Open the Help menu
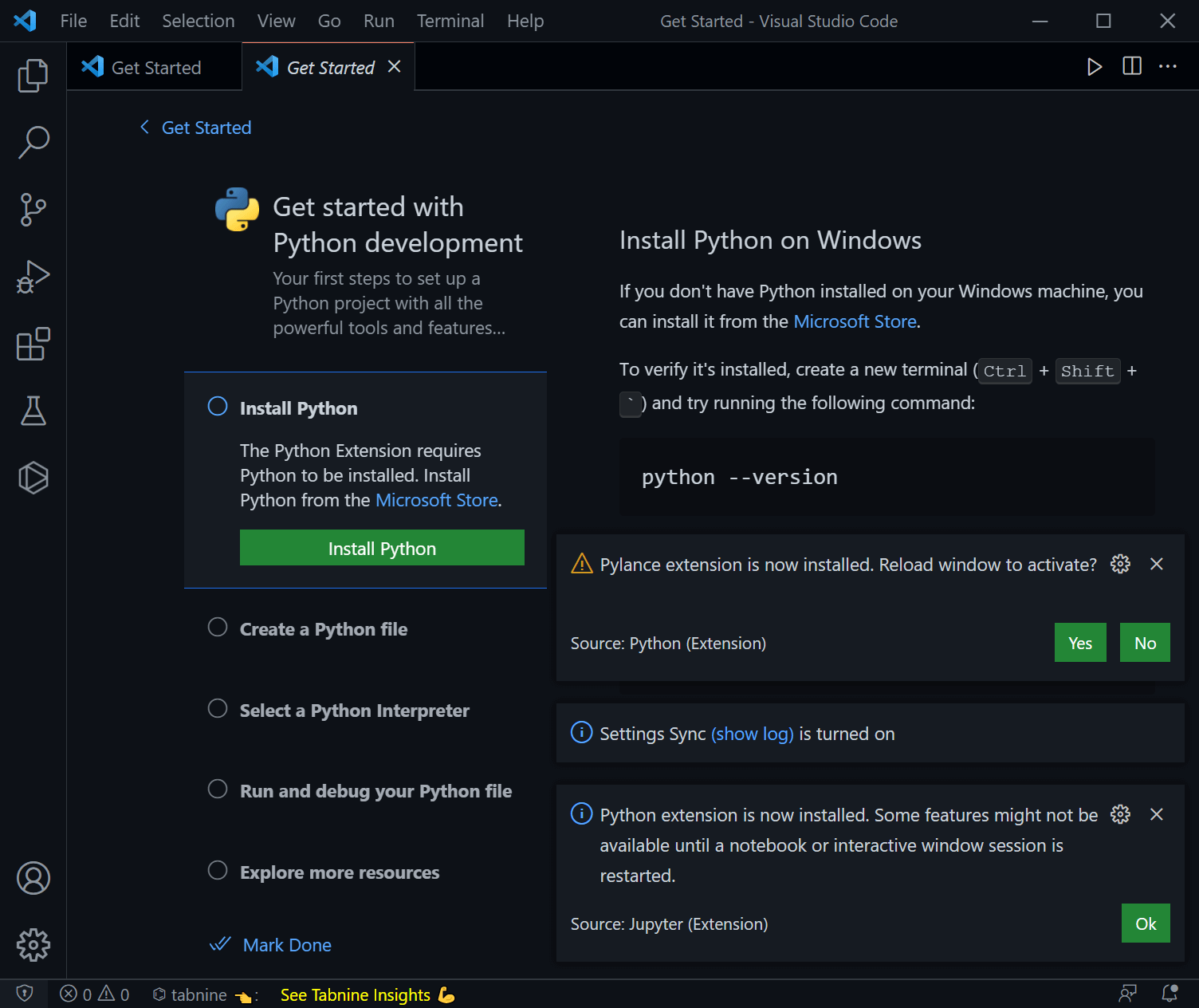1199x1008 pixels. pos(525,21)
